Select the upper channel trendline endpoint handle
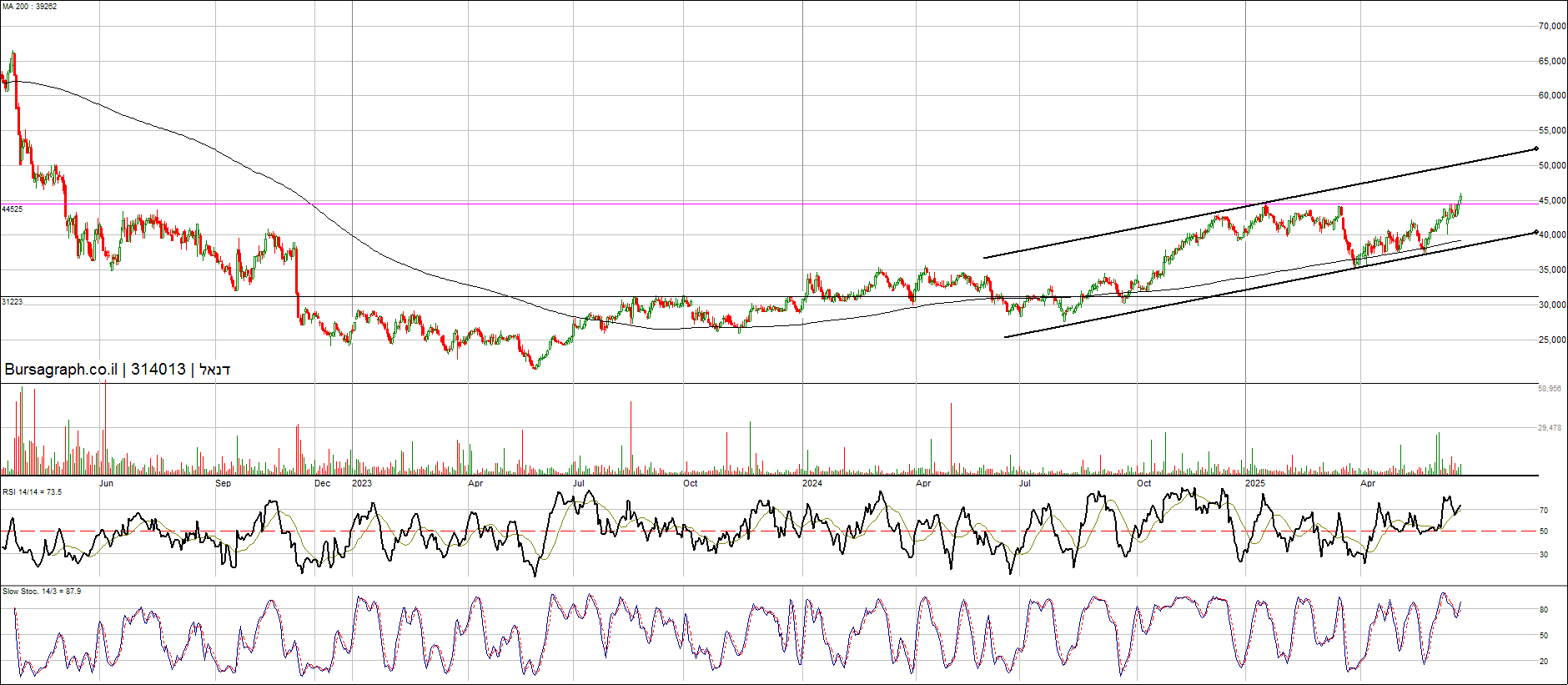 pos(1535,149)
